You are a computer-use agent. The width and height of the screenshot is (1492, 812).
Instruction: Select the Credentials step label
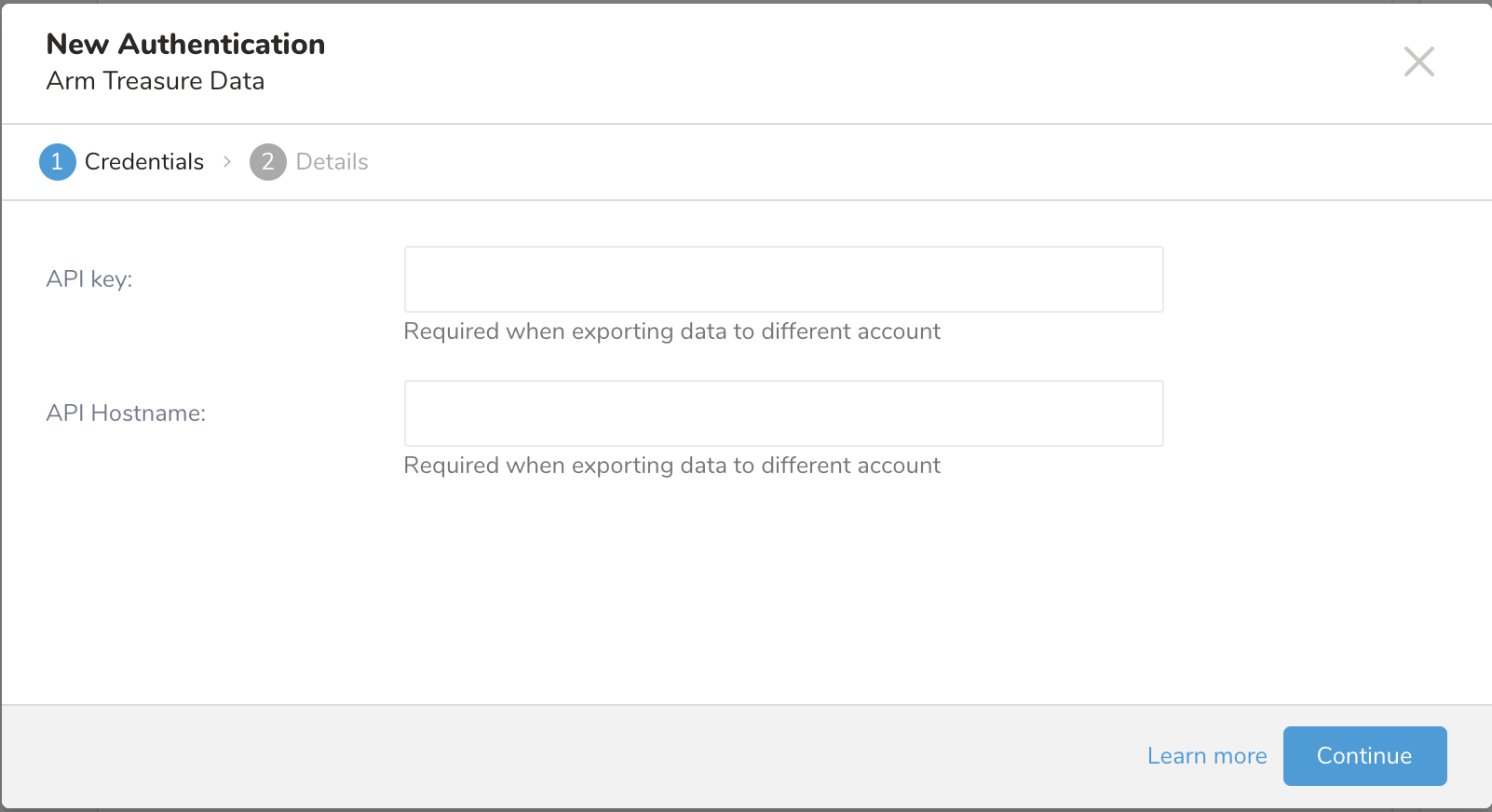(x=143, y=162)
